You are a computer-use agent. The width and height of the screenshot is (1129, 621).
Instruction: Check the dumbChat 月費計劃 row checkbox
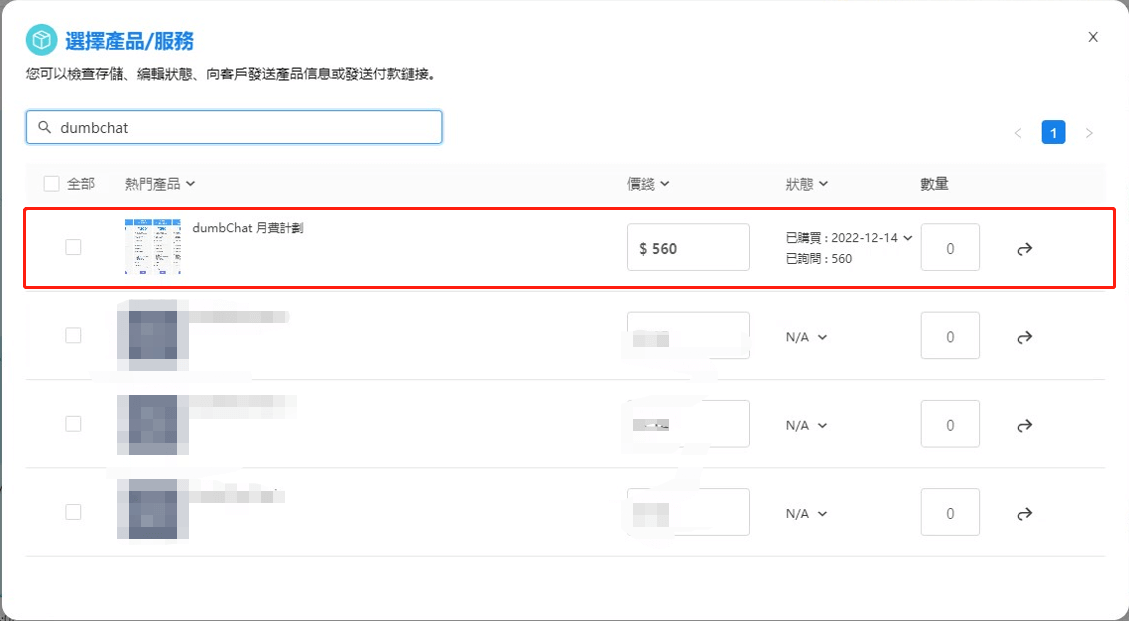pyautogui.click(x=73, y=247)
